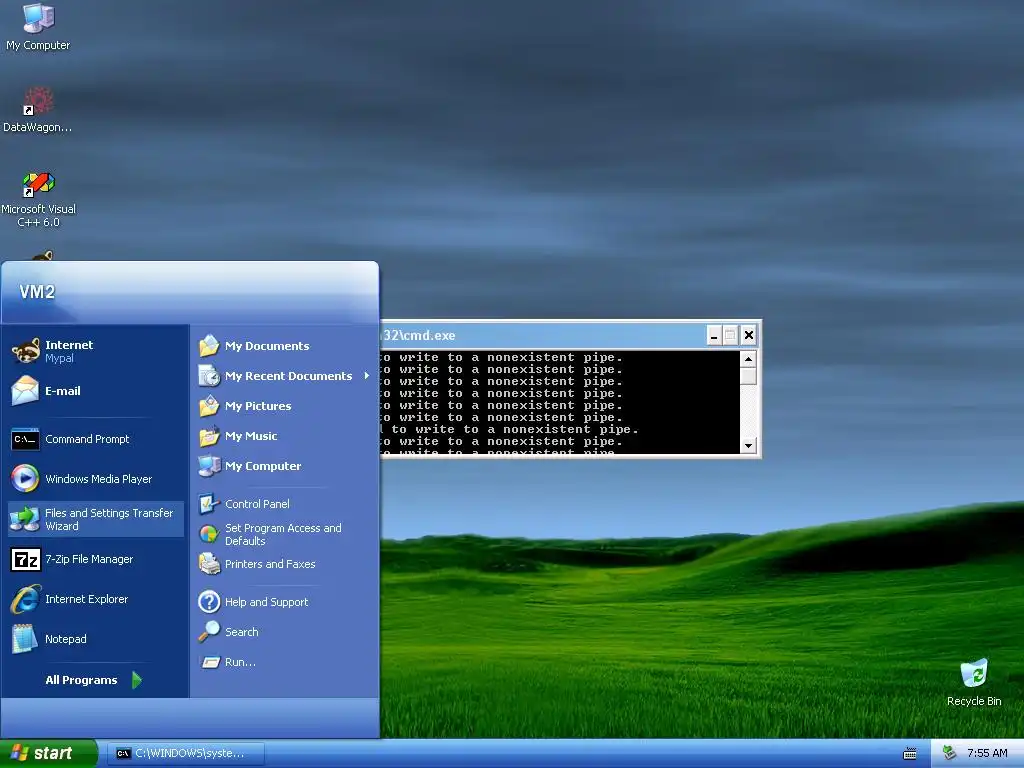Open Help and Support entry text
Screen dimensions: 1024x768
(266, 601)
